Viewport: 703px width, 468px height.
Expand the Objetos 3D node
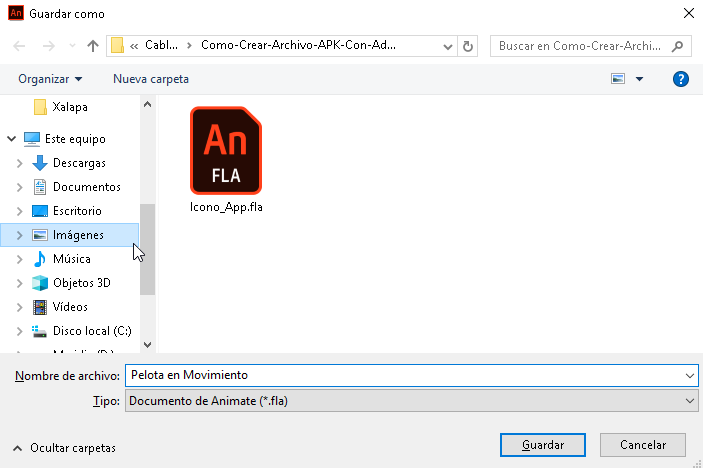(x=19, y=283)
